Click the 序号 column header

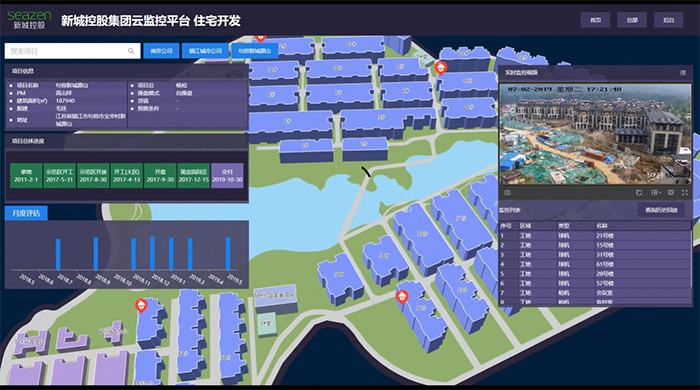(x=505, y=226)
